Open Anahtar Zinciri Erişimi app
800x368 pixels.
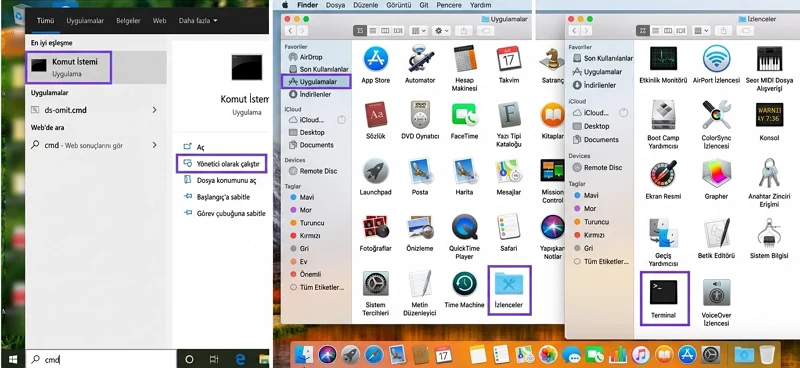click(769, 173)
